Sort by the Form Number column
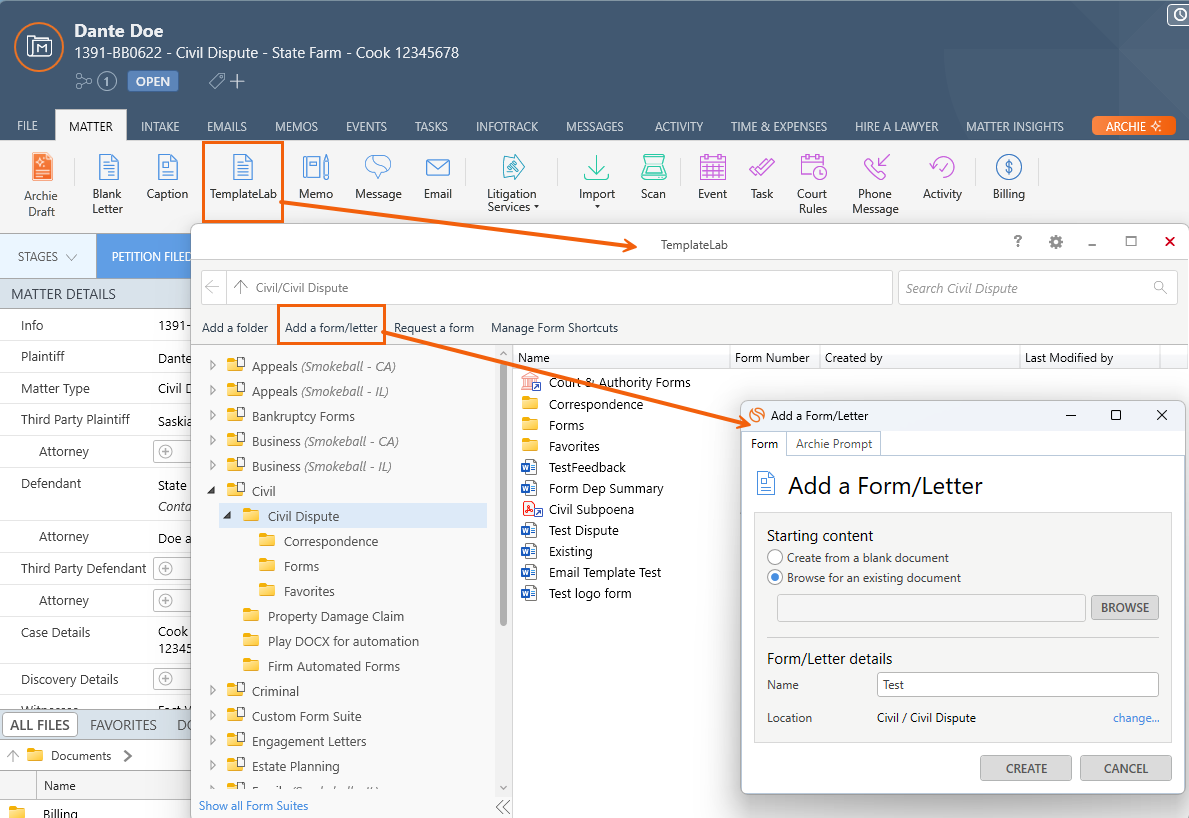This screenshot has width=1189, height=818. point(772,358)
